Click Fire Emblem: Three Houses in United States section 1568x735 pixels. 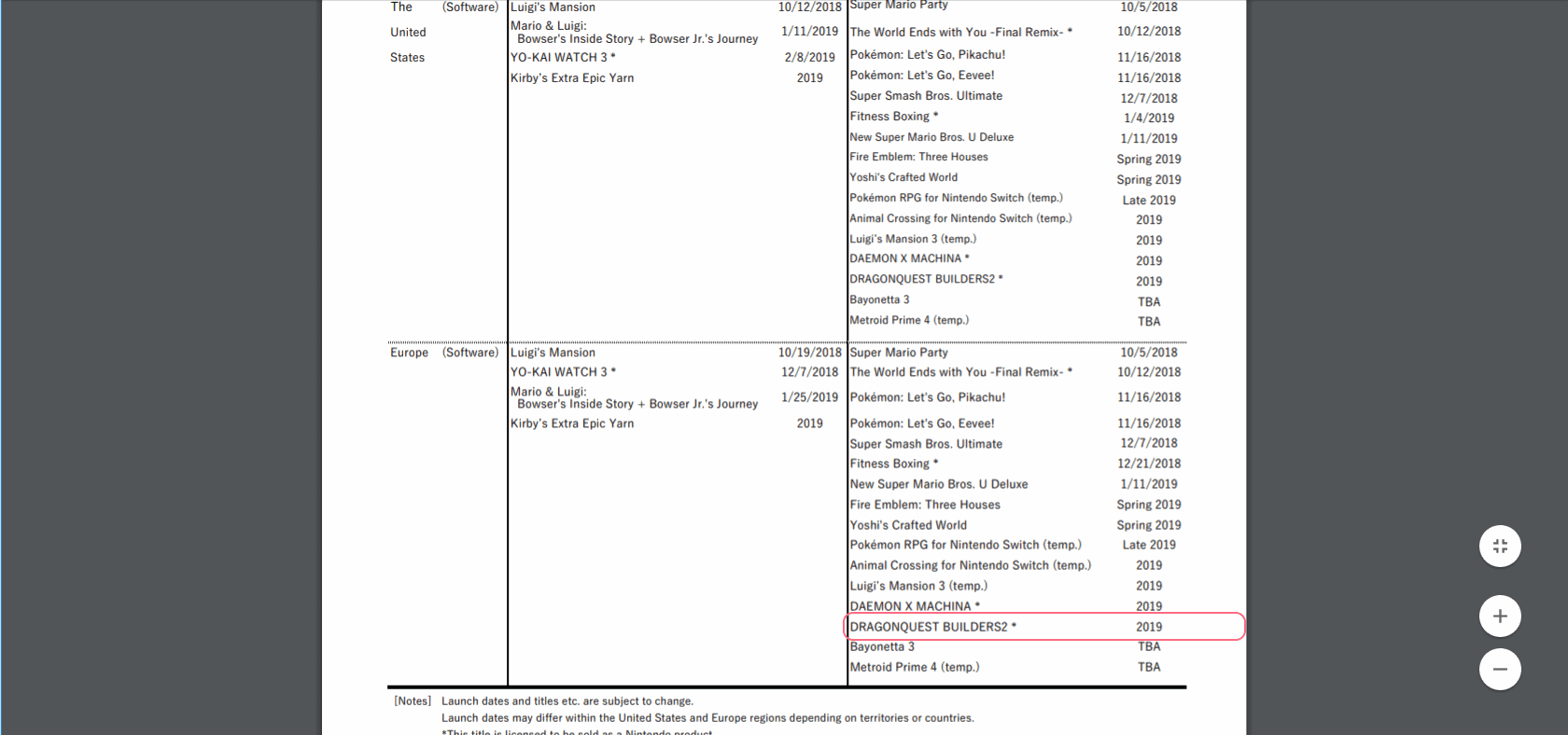918,158
